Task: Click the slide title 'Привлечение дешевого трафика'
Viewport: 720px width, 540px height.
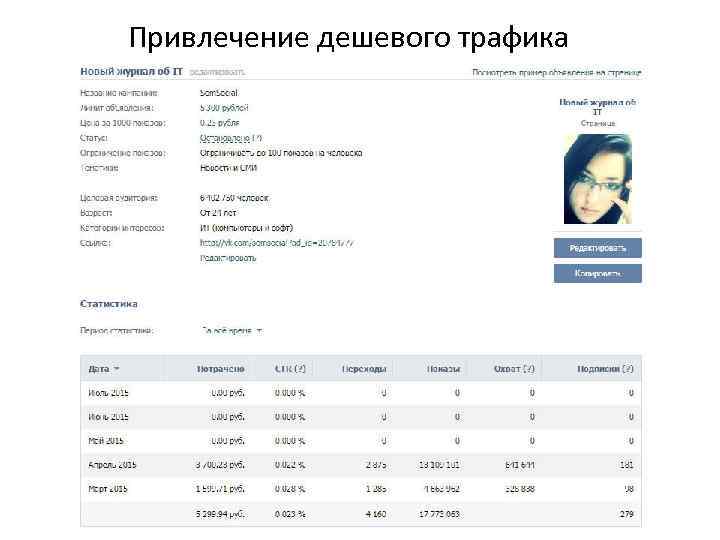Action: point(349,38)
